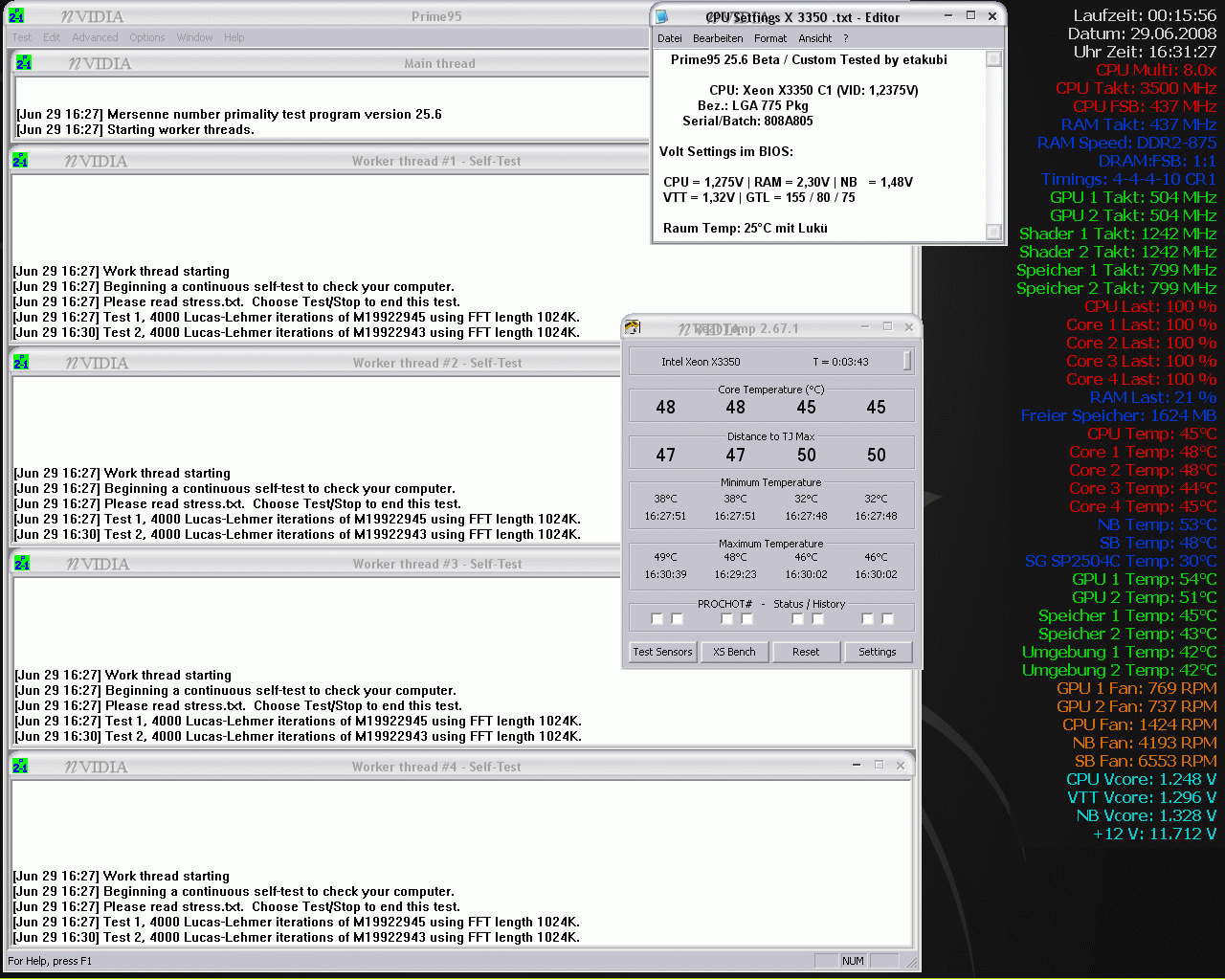Click the notepad icon in the Editor title bar
The height and width of the screenshot is (980, 1225).
[x=661, y=16]
